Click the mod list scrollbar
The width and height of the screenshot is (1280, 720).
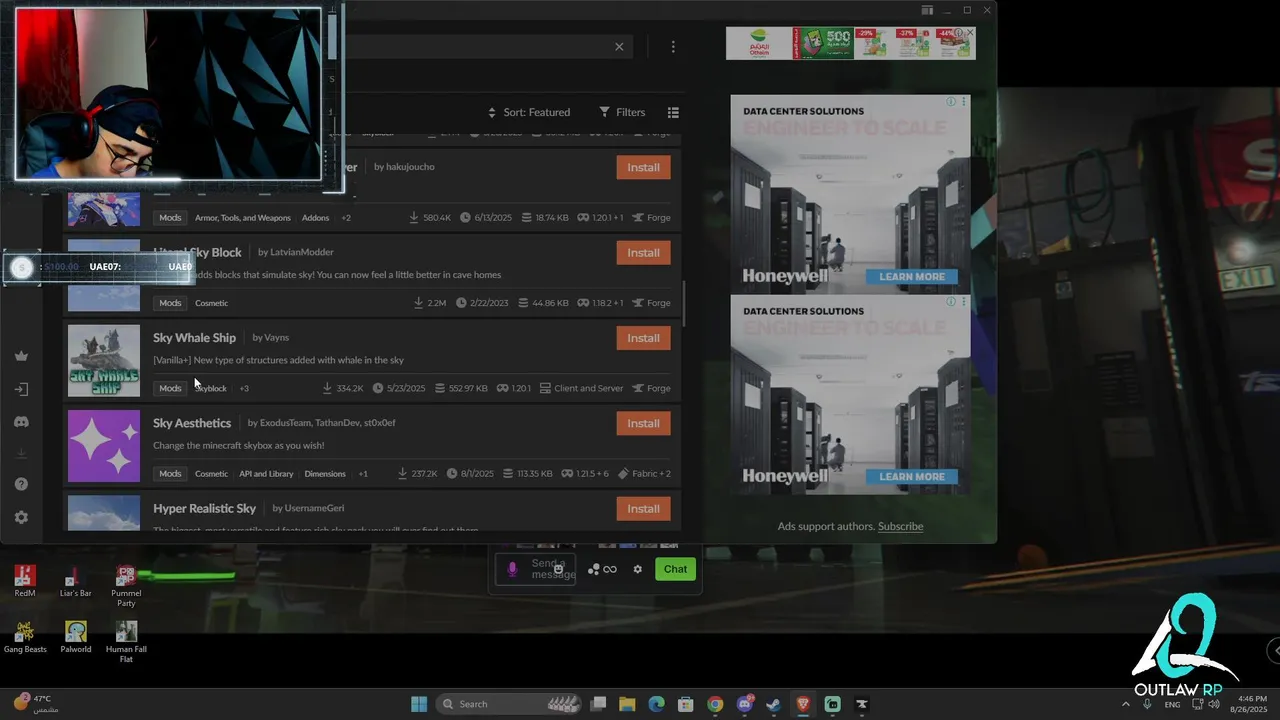click(x=684, y=303)
